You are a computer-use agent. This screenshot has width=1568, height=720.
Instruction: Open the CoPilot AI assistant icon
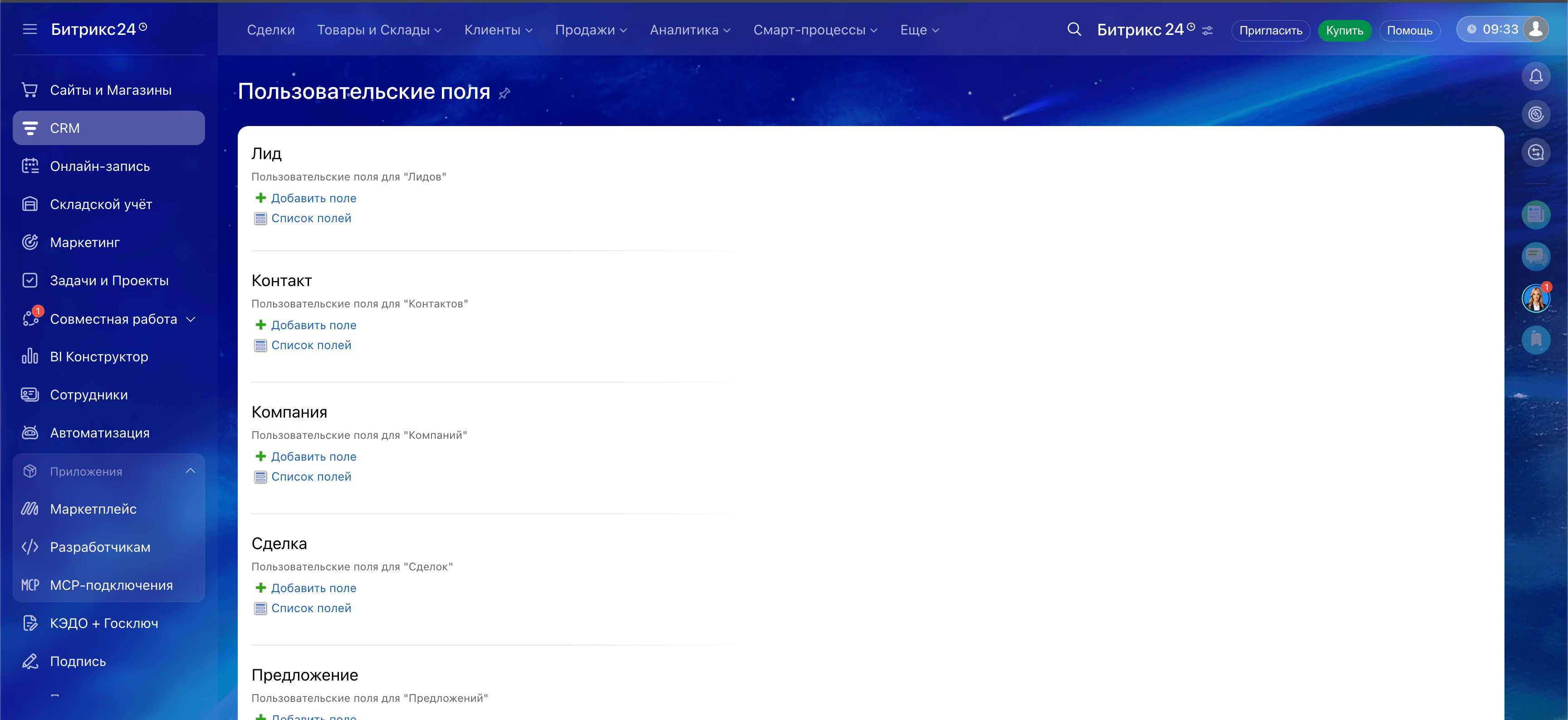coord(1536,114)
